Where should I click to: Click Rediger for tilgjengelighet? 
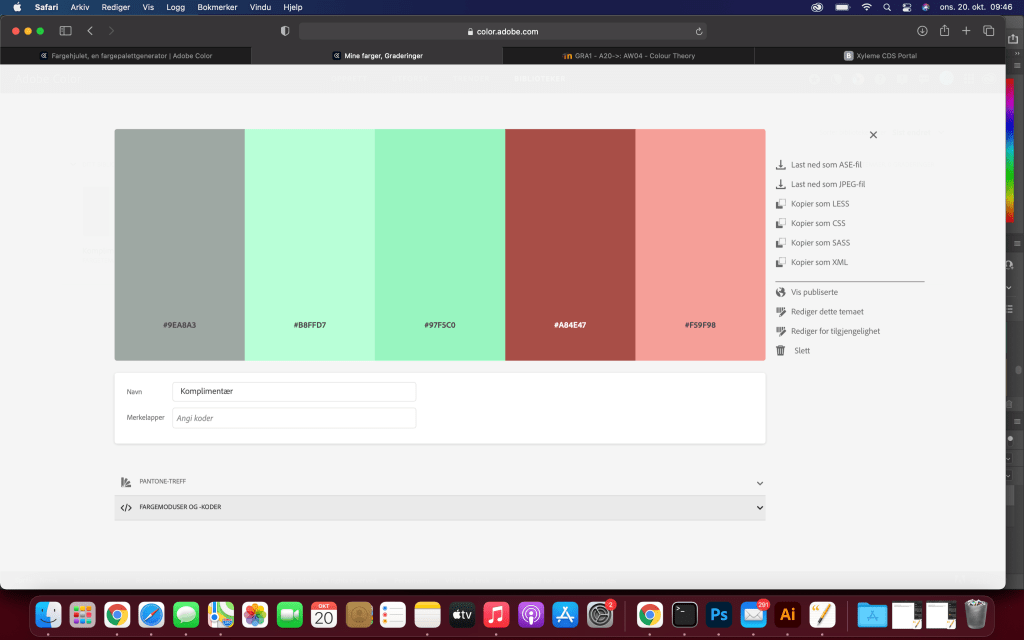click(x=835, y=331)
